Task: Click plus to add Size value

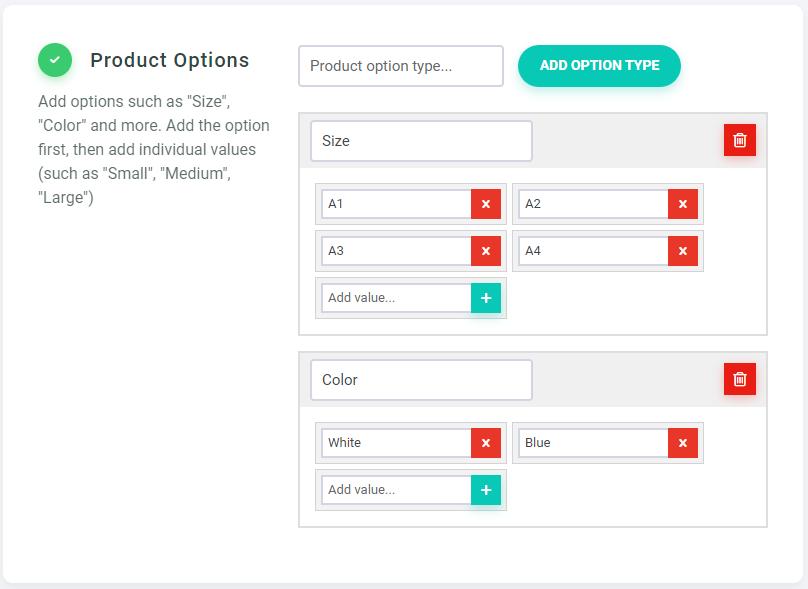Action: [486, 298]
